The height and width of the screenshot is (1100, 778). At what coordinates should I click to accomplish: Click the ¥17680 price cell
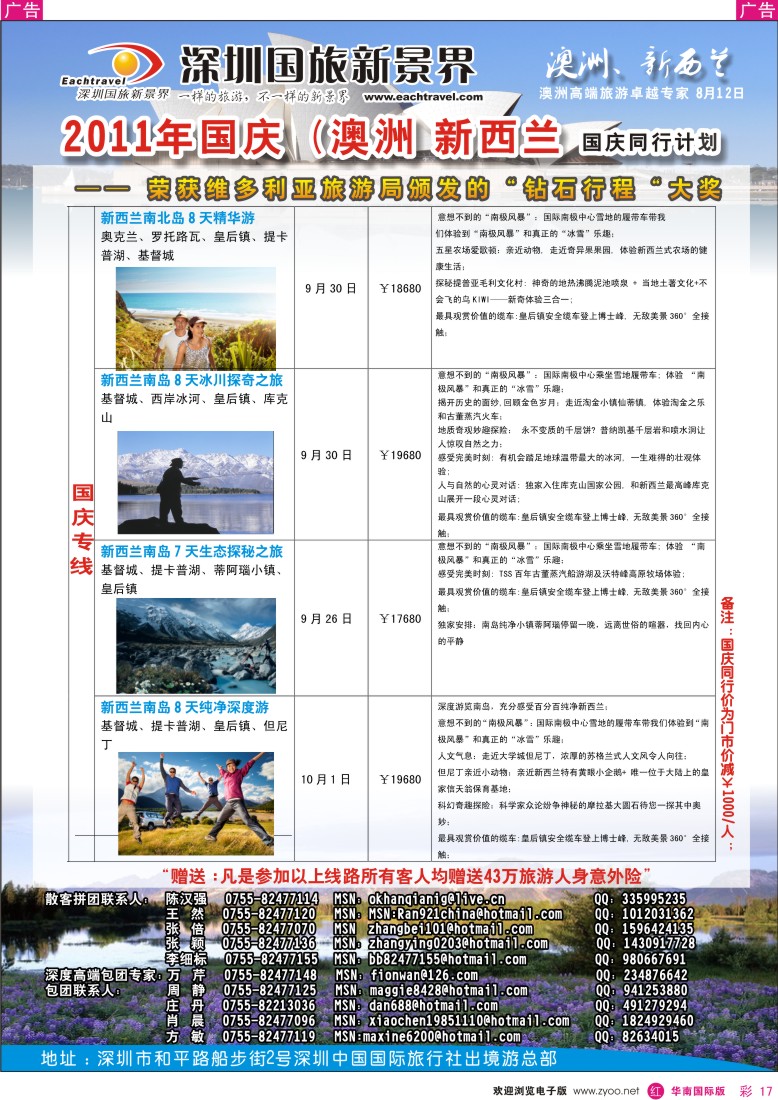[401, 619]
